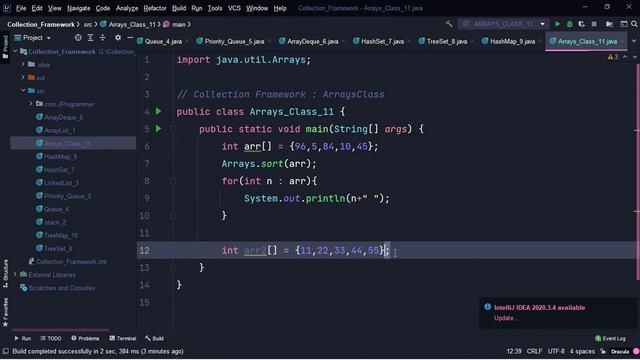Switch to TreeSet_8.java tab

click(447, 41)
